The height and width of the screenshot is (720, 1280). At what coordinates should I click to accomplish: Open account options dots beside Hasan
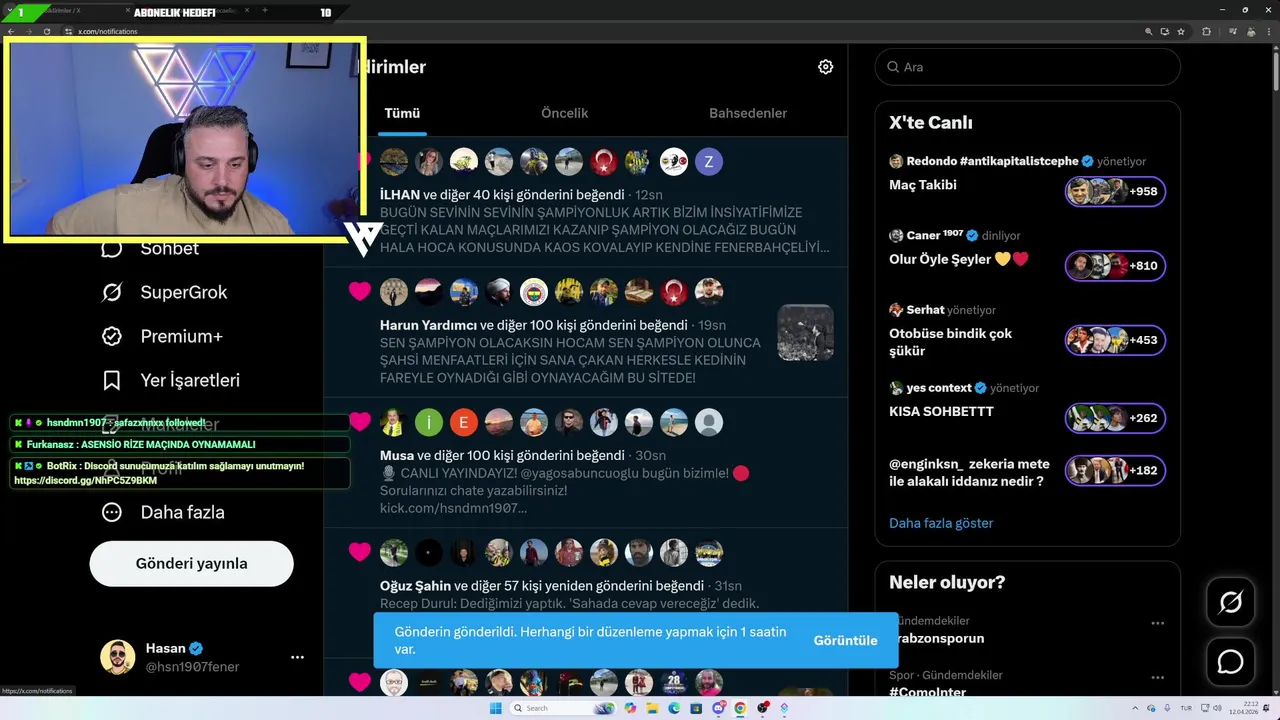297,657
